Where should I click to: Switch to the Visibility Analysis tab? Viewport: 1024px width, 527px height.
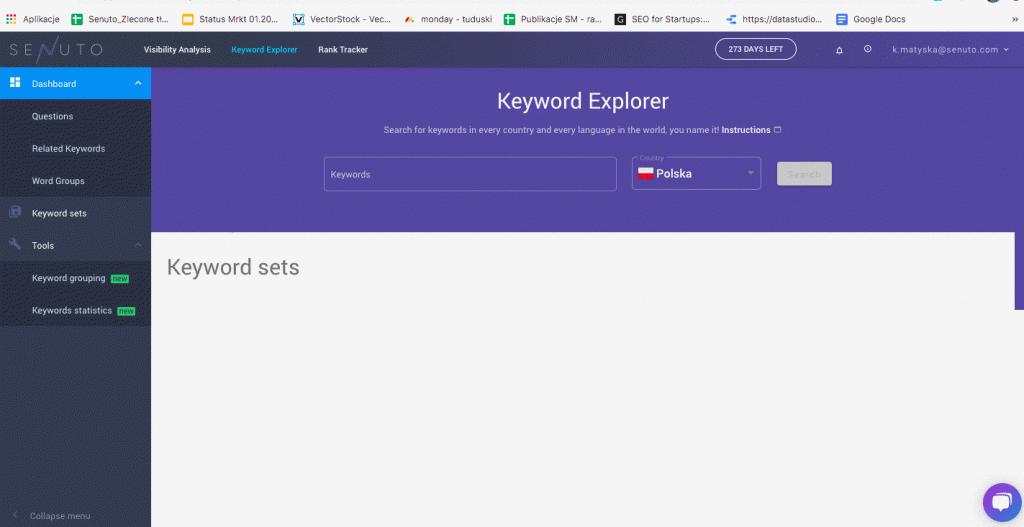[177, 50]
